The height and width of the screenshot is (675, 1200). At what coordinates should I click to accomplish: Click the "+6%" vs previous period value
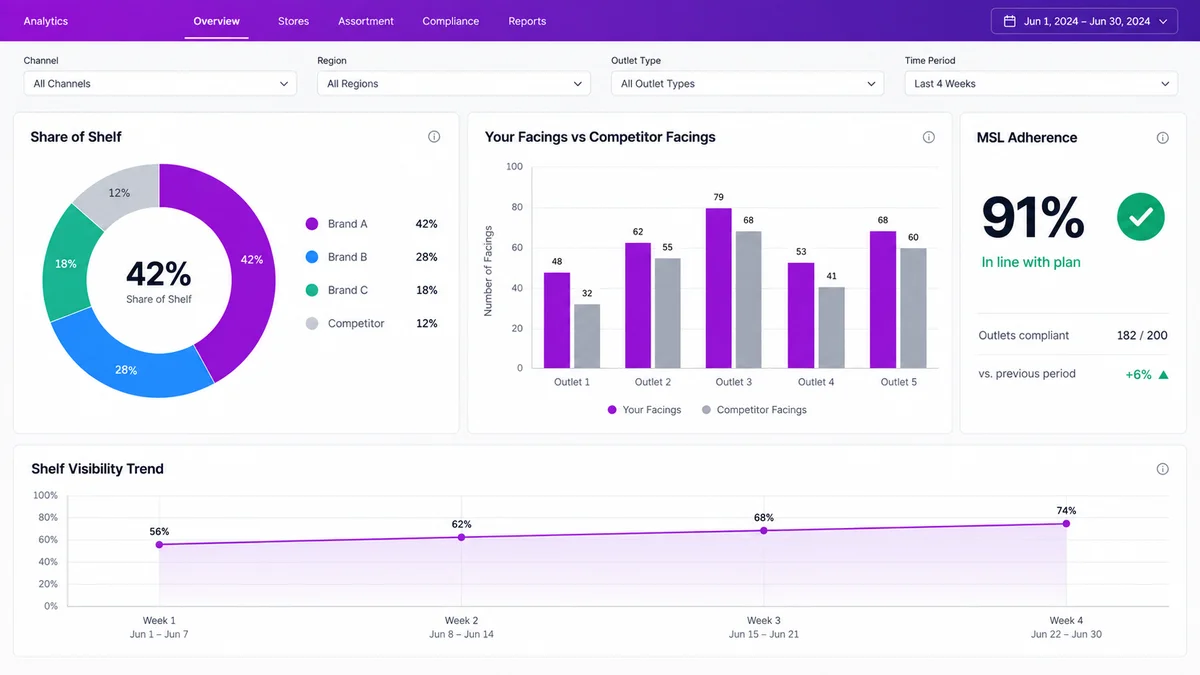(x=1139, y=375)
